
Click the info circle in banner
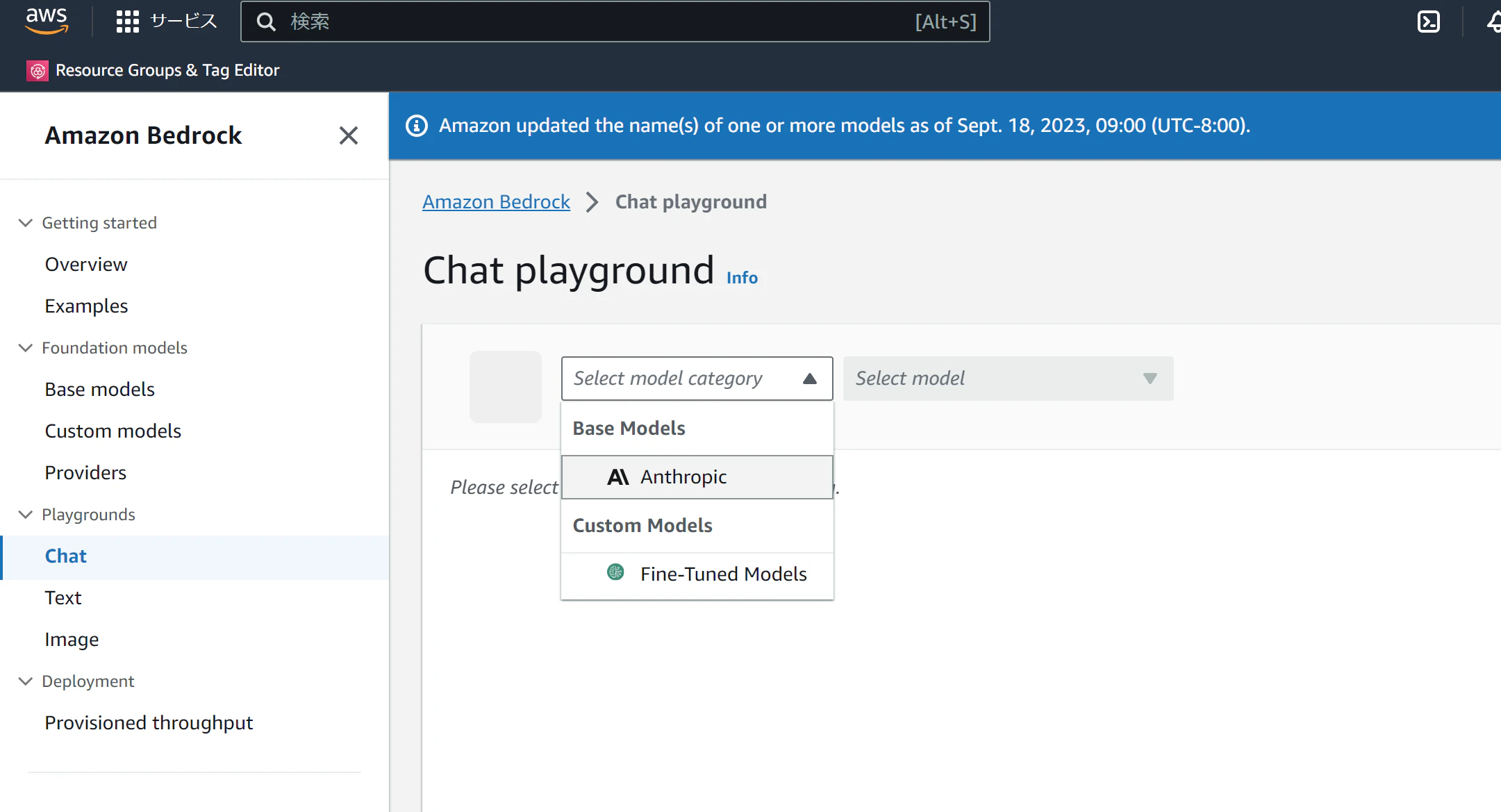tap(416, 126)
